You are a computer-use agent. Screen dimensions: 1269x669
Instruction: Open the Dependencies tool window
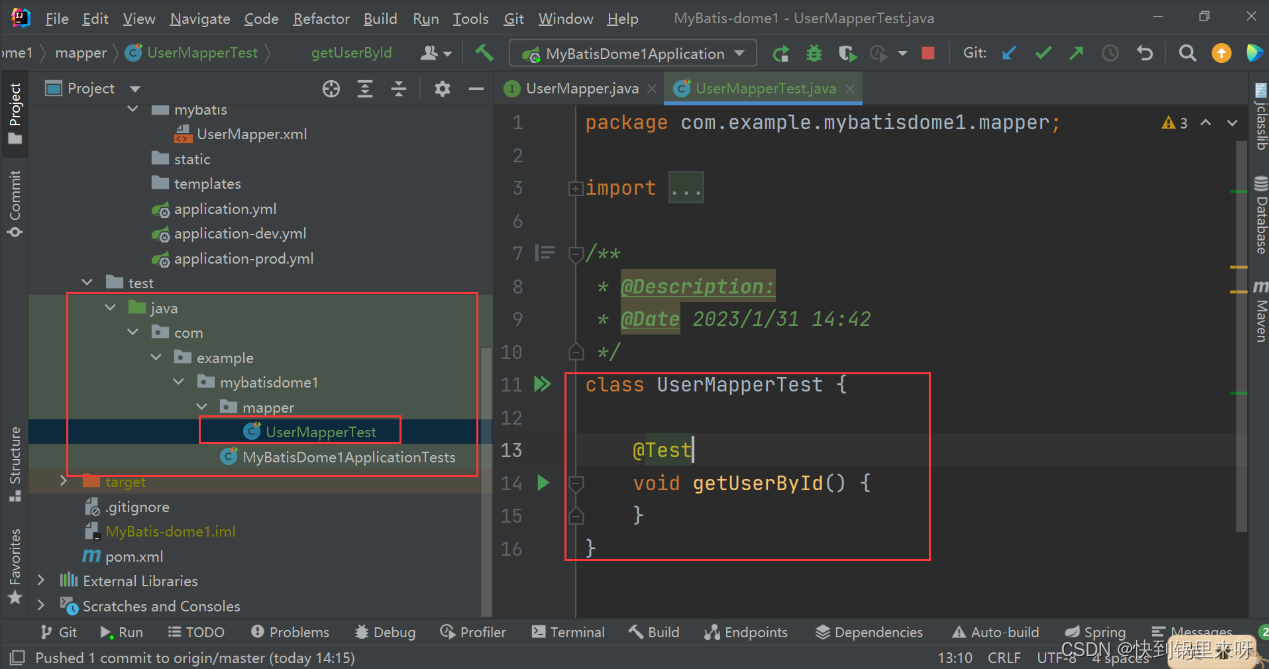click(868, 632)
